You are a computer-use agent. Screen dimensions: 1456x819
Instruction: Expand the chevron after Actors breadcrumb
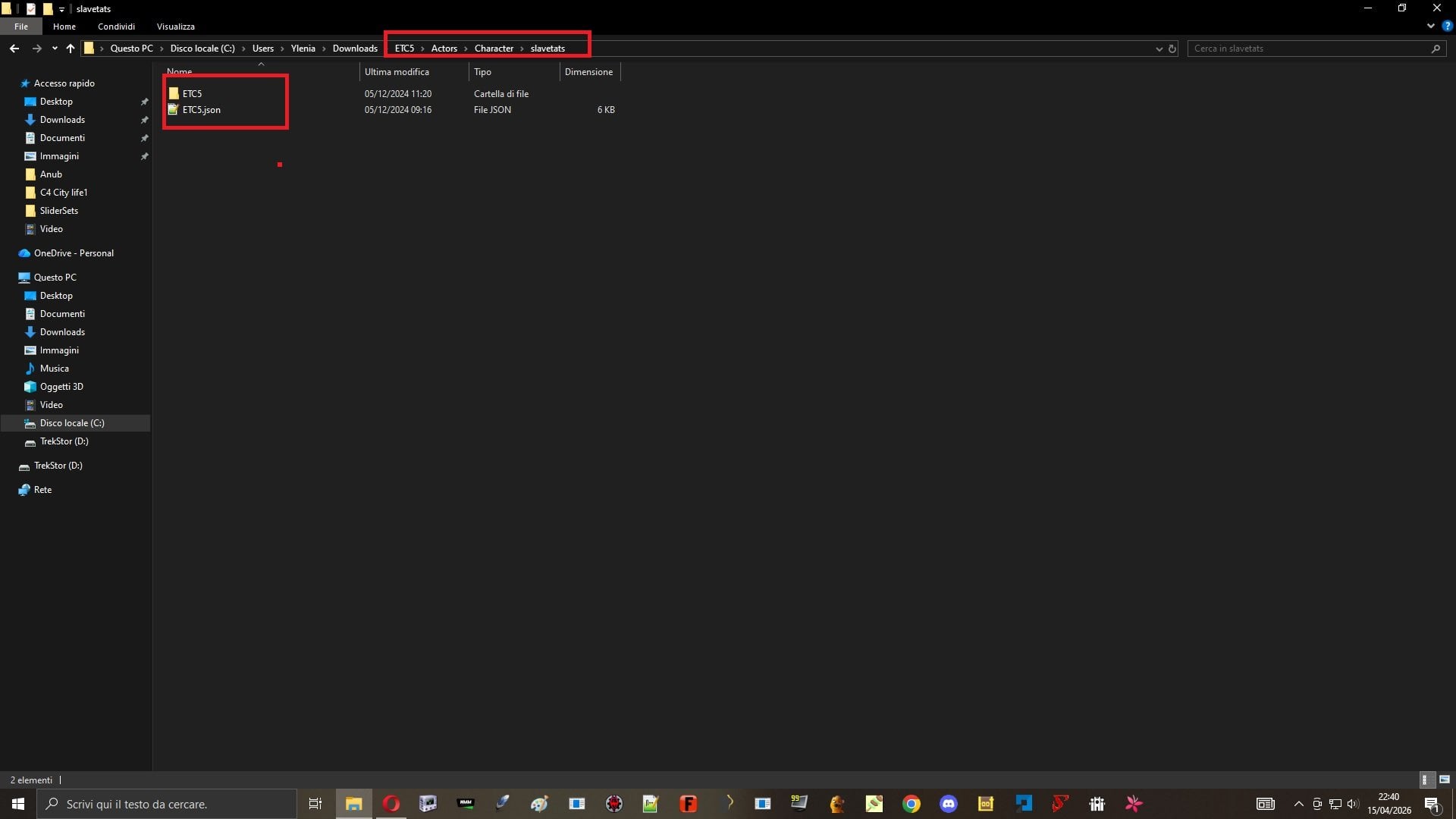(x=466, y=49)
